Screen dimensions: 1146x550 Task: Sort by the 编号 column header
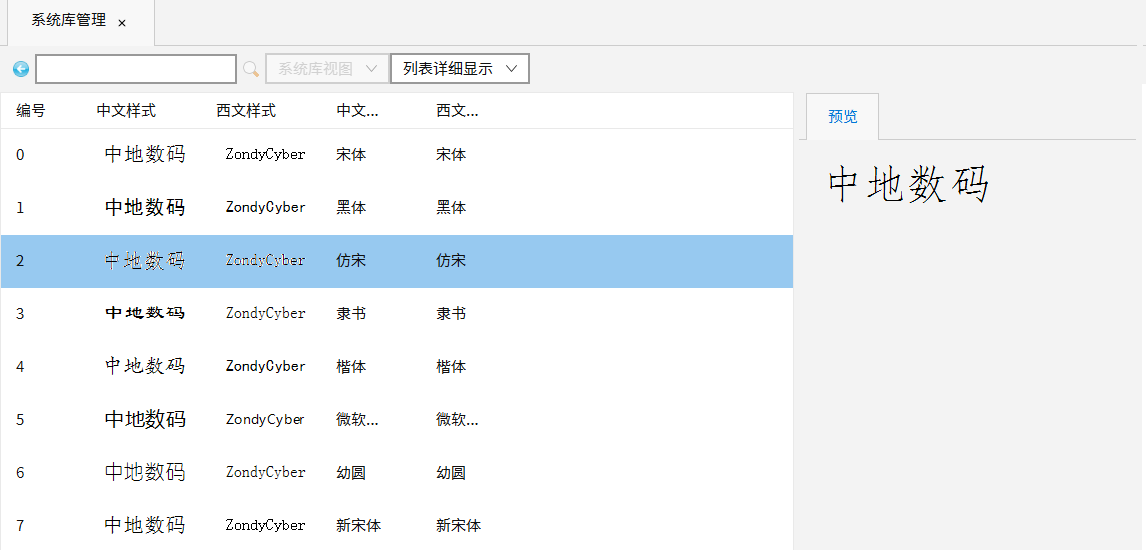point(31,111)
